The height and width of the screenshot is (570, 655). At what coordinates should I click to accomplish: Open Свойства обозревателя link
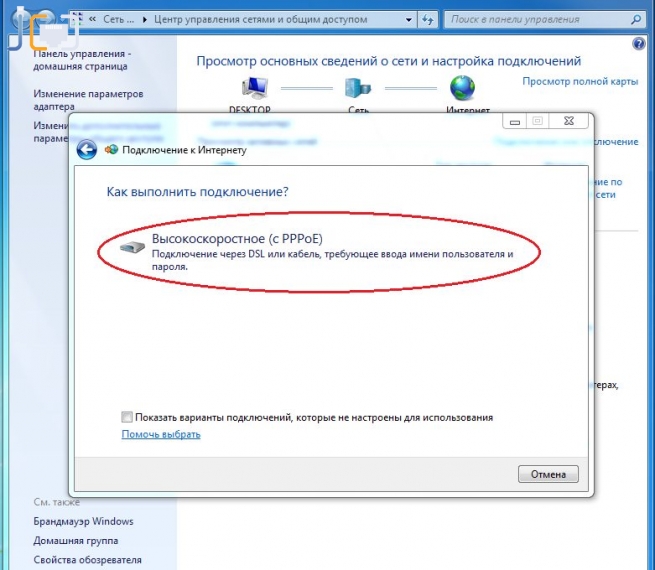pyautogui.click(x=87, y=560)
